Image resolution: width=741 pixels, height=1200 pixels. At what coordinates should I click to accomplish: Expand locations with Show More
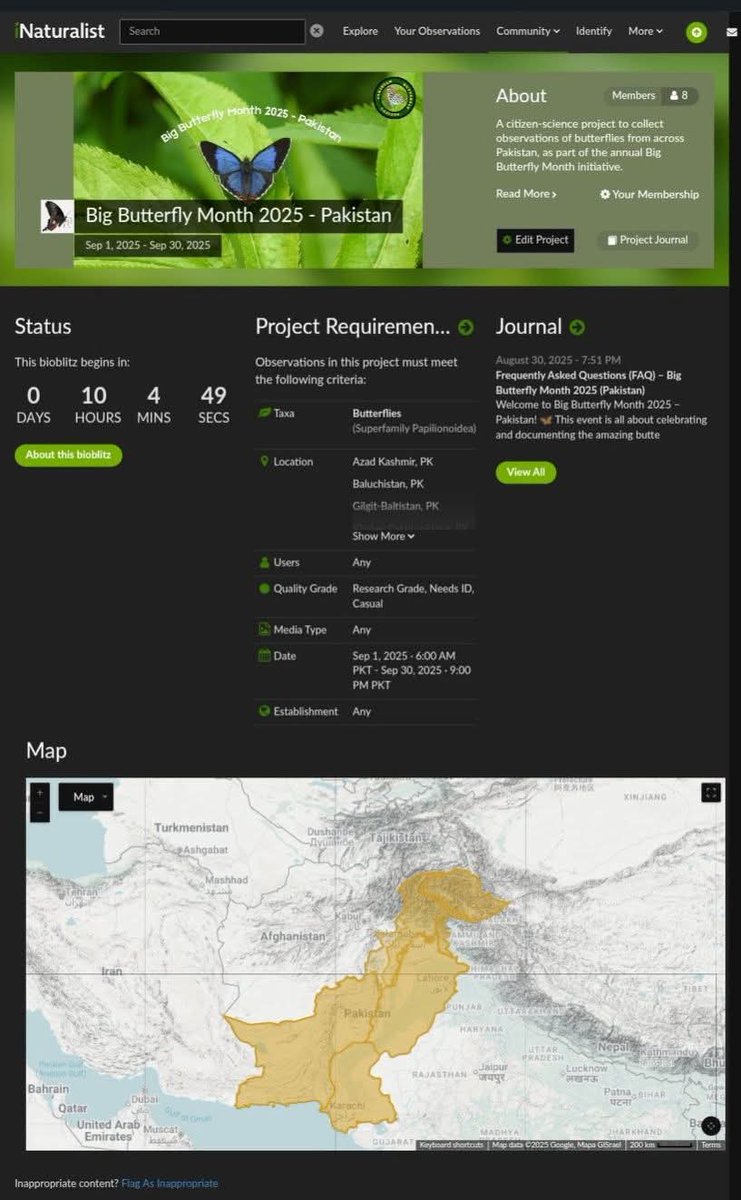click(x=383, y=536)
